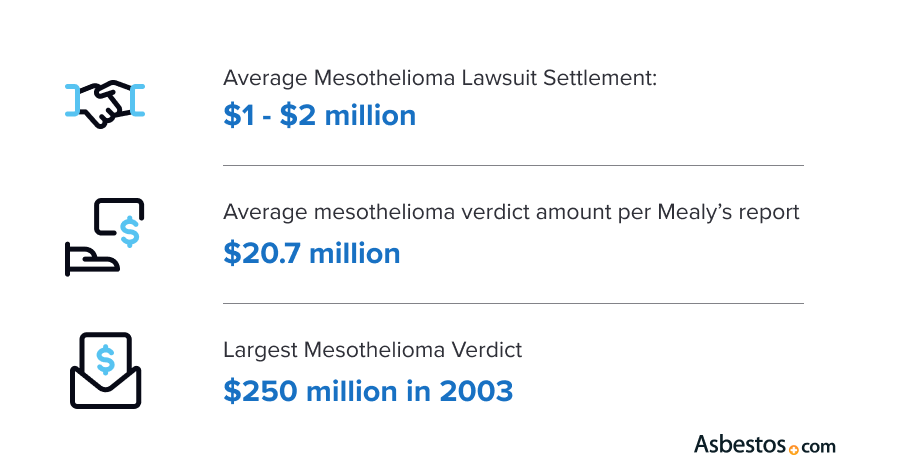Screen dimensions: 900x476
Task: Click the dollar sign inside the envelope icon
Action: coord(105,356)
